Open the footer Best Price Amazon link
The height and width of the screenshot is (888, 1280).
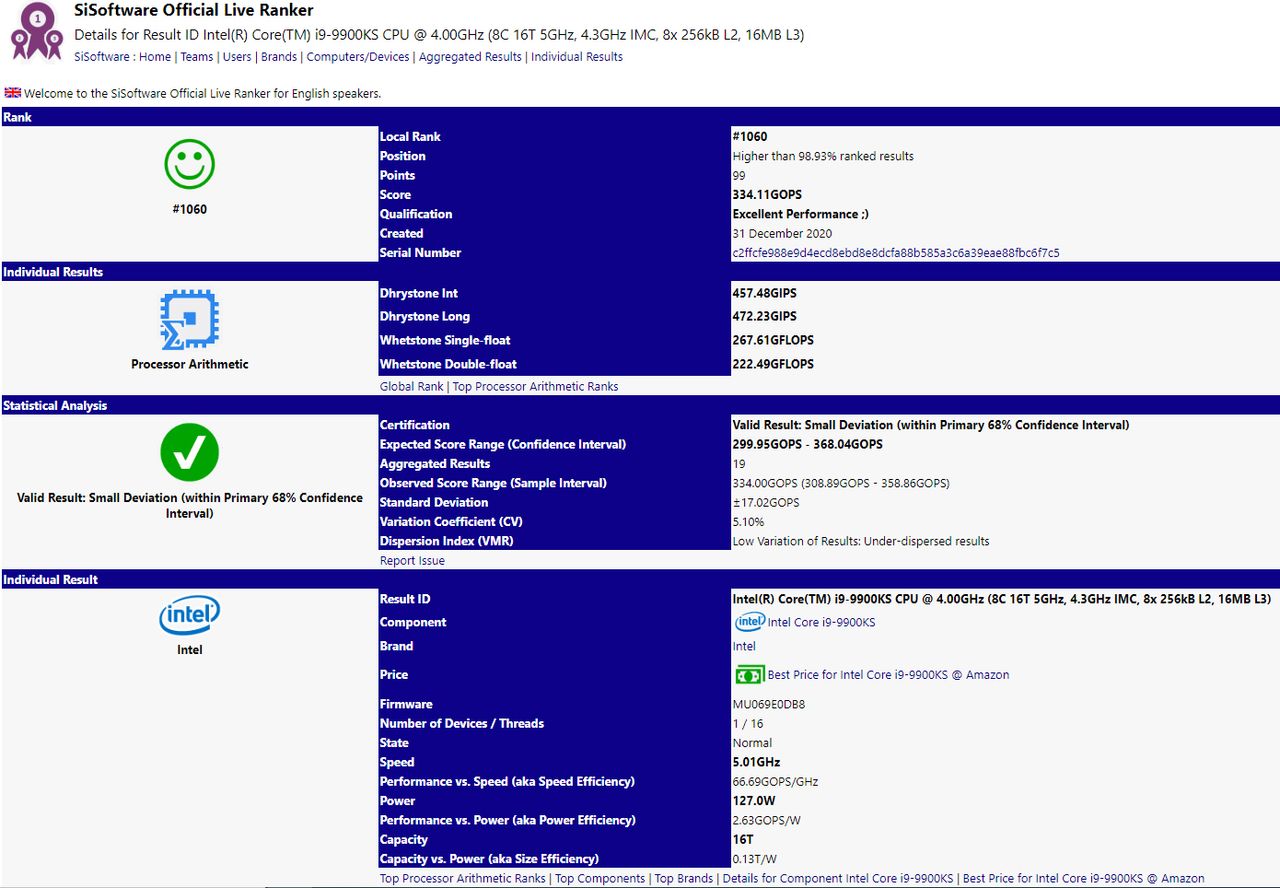pyautogui.click(x=1084, y=878)
